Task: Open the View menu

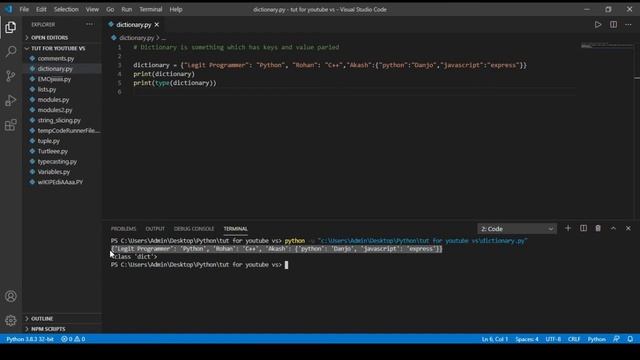Action: (92, 9)
